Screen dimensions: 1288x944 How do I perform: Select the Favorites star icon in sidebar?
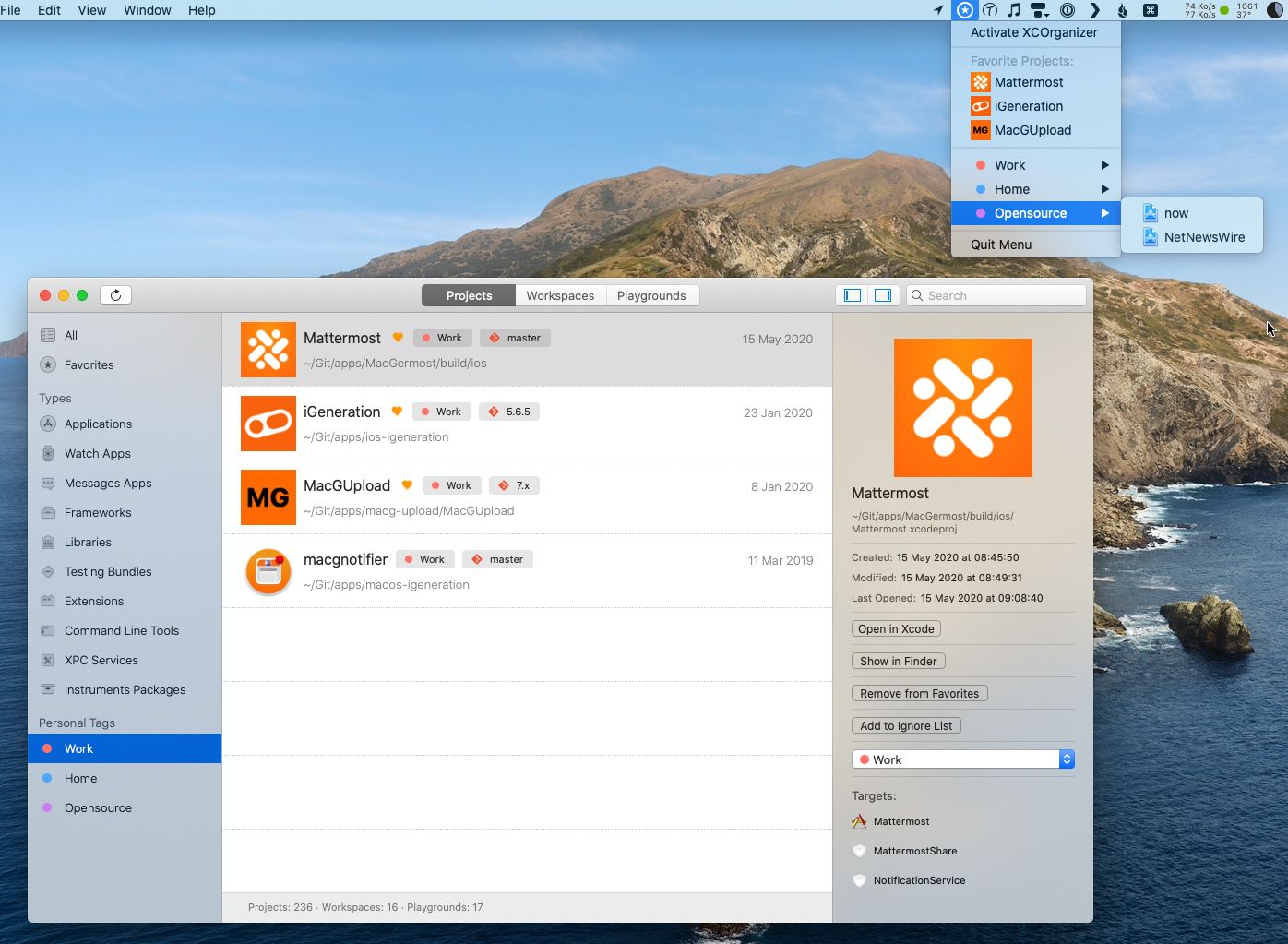click(48, 364)
